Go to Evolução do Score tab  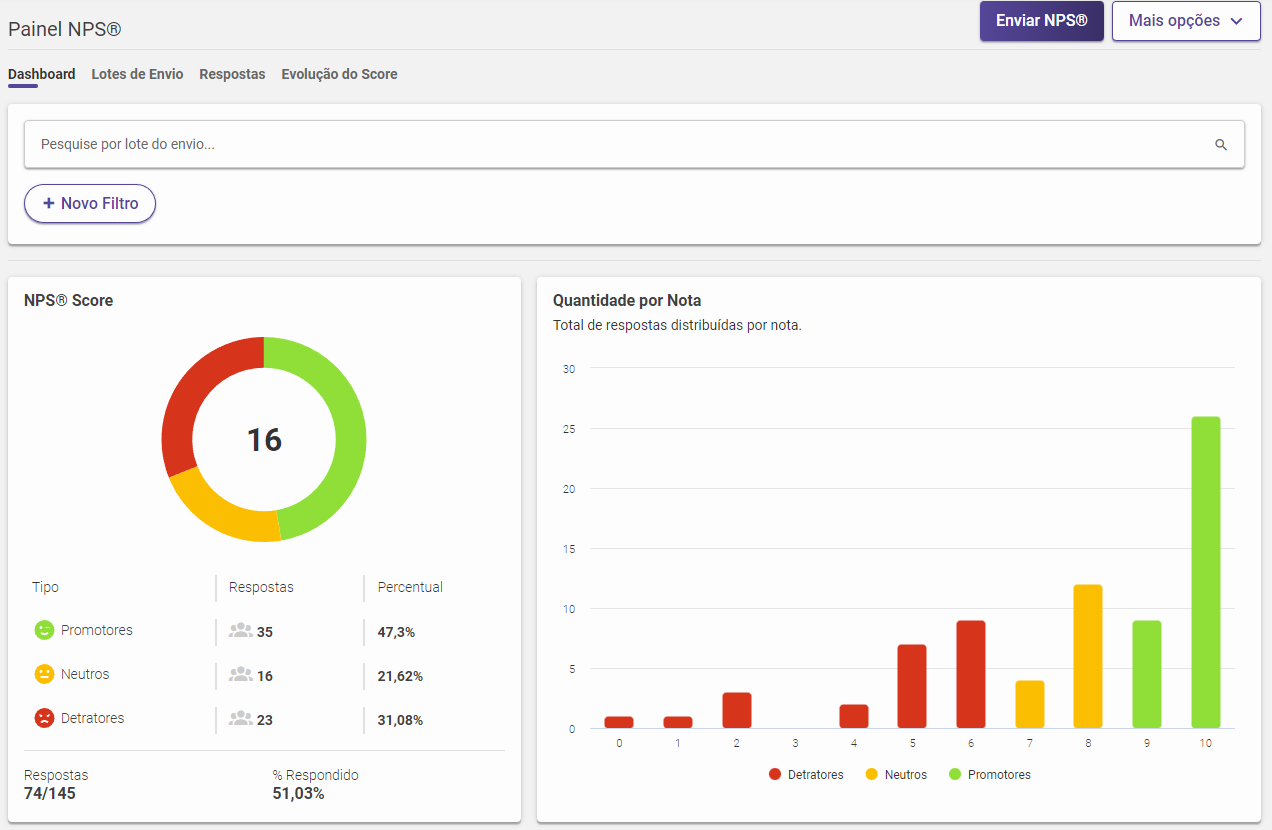[x=339, y=74]
